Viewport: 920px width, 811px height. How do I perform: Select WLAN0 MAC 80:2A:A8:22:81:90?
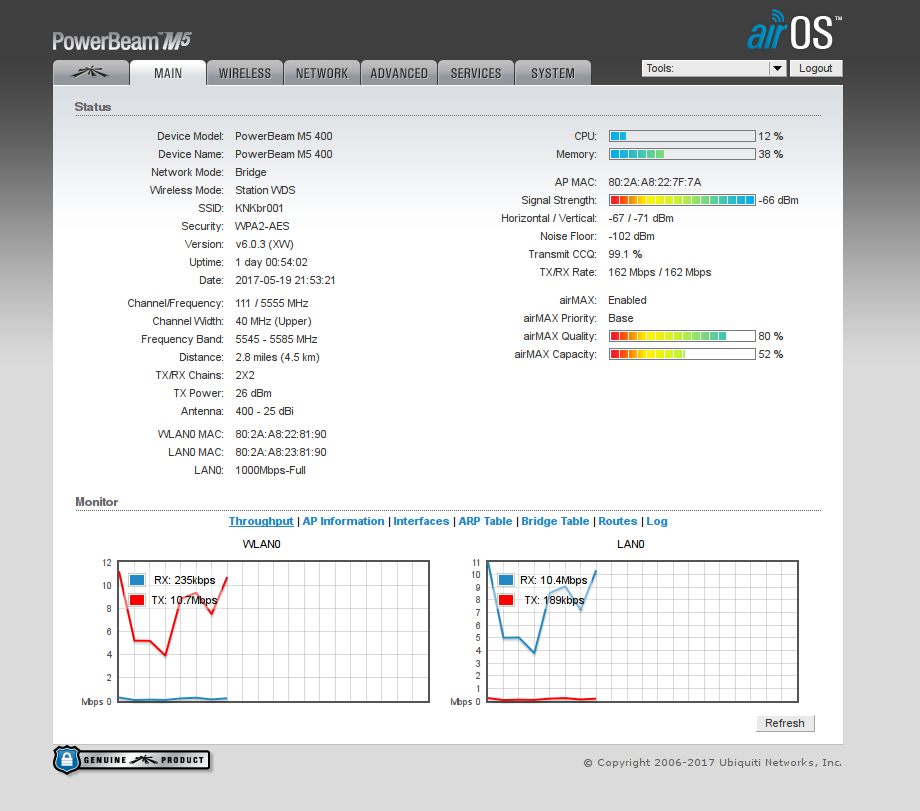click(x=281, y=434)
